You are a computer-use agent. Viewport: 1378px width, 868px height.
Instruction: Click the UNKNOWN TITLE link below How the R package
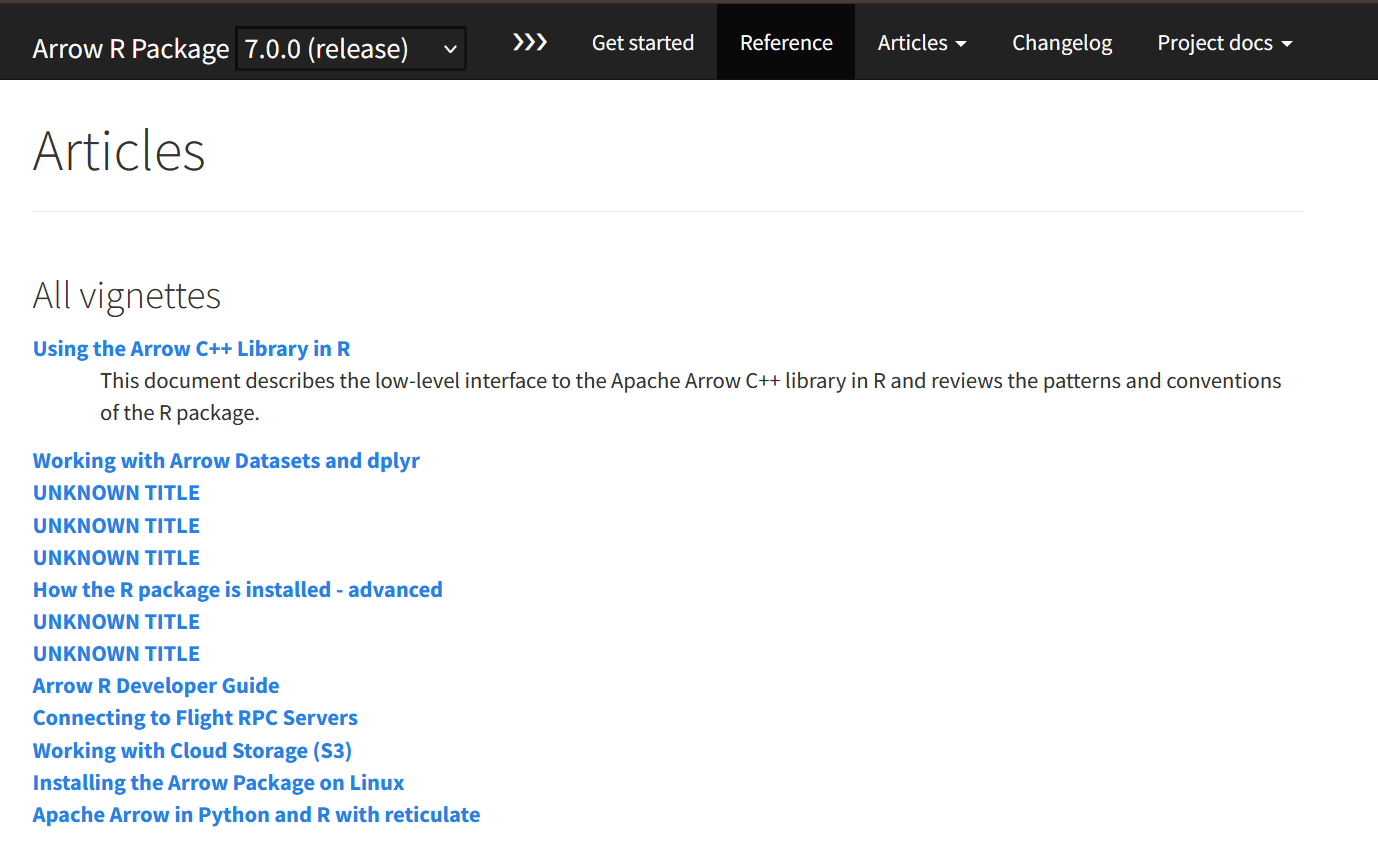click(116, 622)
